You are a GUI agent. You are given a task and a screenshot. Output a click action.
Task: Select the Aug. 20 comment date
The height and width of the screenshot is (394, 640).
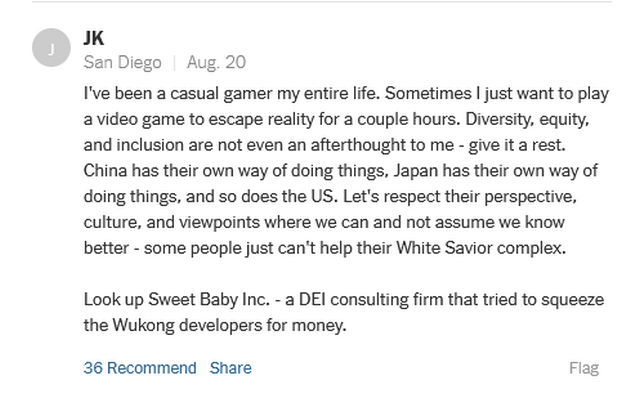click(x=216, y=62)
